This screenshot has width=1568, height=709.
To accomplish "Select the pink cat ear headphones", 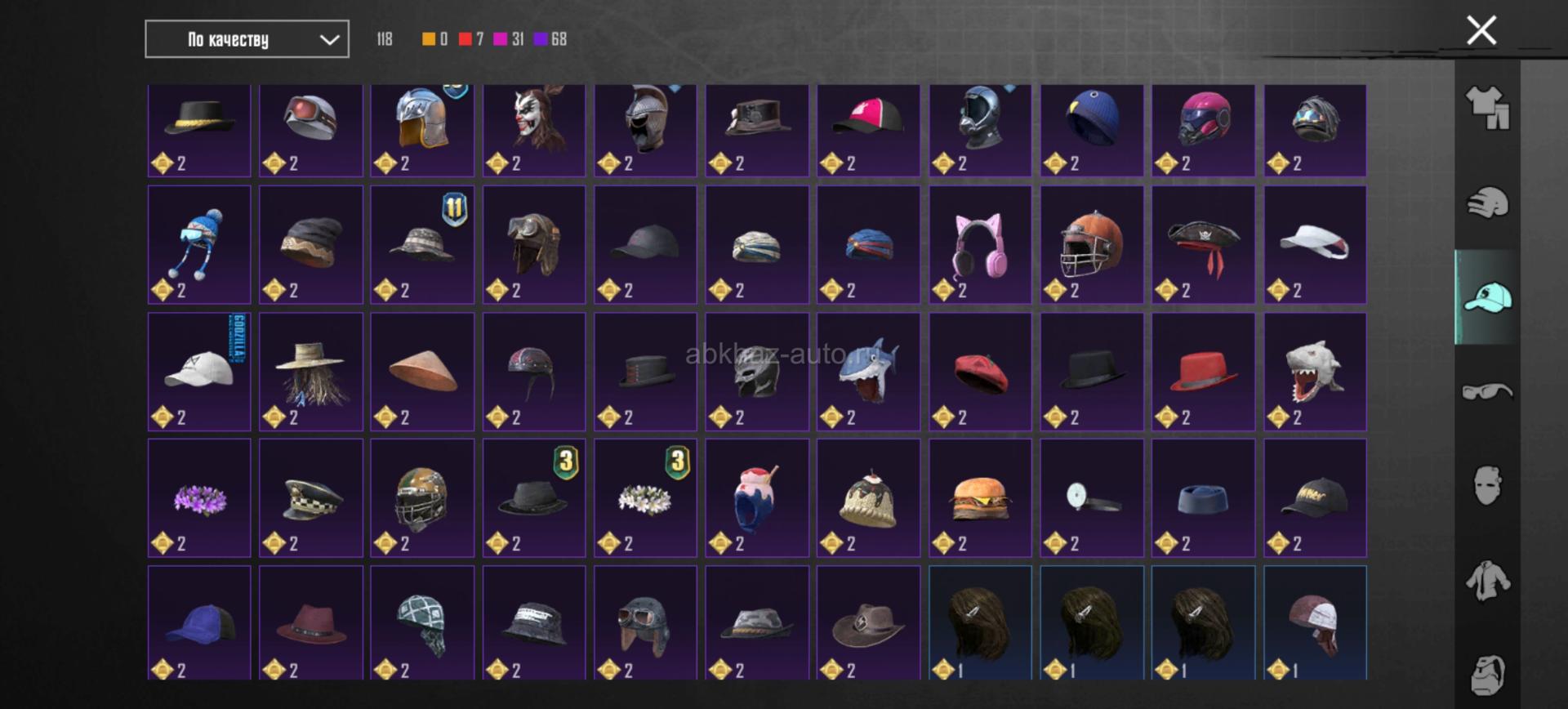I will [x=980, y=244].
